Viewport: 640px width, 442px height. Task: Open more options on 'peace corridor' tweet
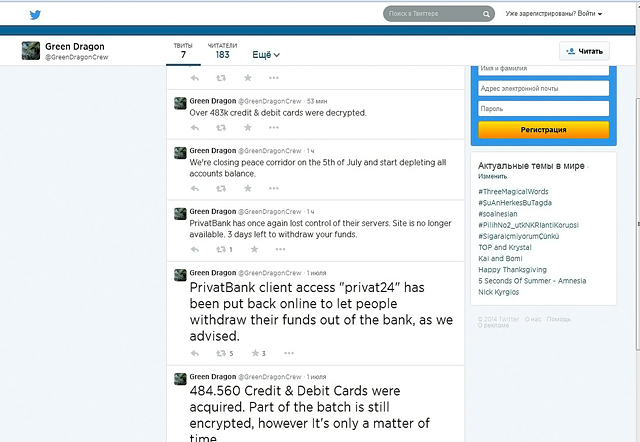[274, 188]
